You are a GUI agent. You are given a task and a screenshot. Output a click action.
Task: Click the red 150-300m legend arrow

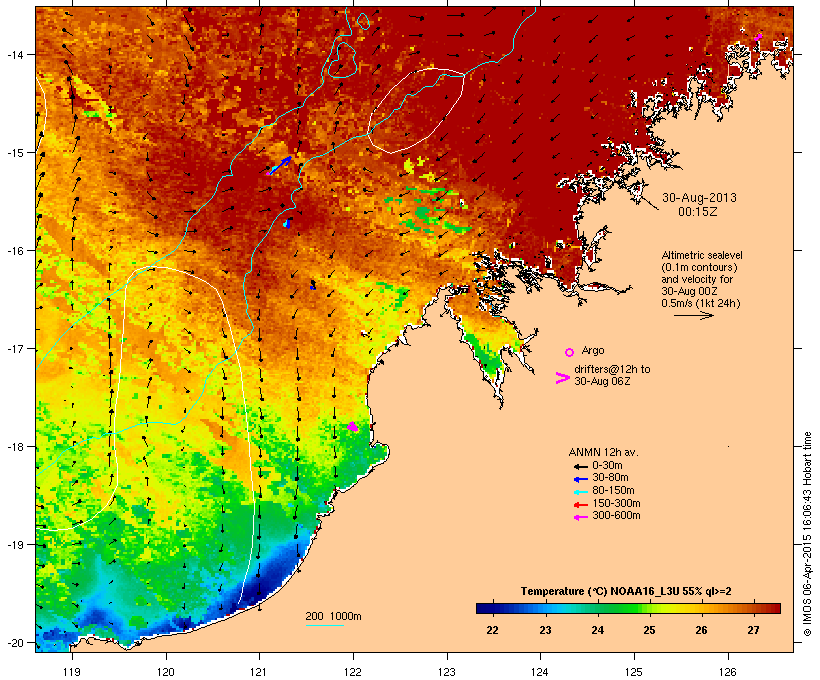click(x=580, y=504)
